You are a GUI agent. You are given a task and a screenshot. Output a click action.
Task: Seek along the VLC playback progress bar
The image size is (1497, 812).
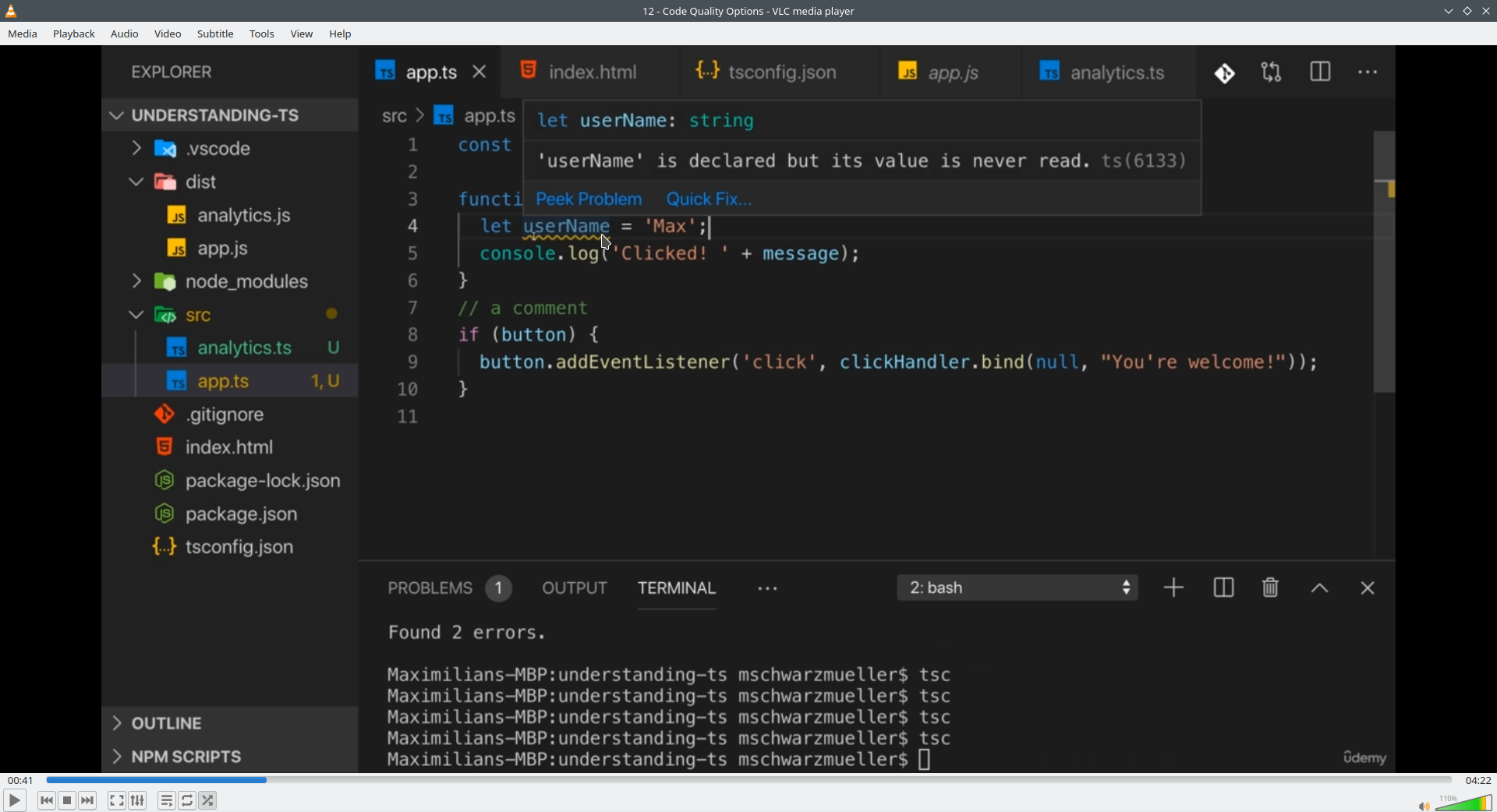coord(748,779)
